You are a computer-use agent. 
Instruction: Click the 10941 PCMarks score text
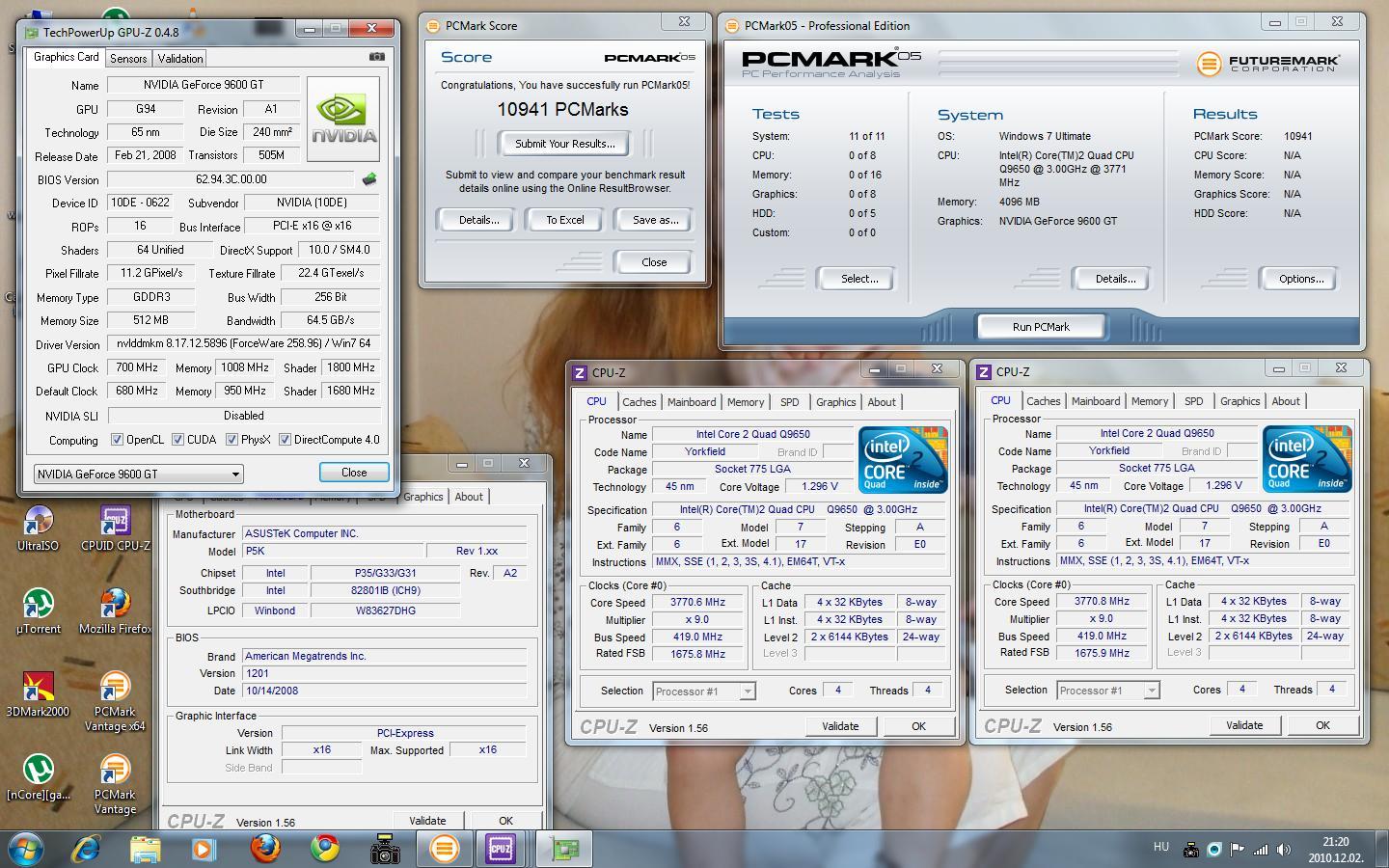(562, 110)
